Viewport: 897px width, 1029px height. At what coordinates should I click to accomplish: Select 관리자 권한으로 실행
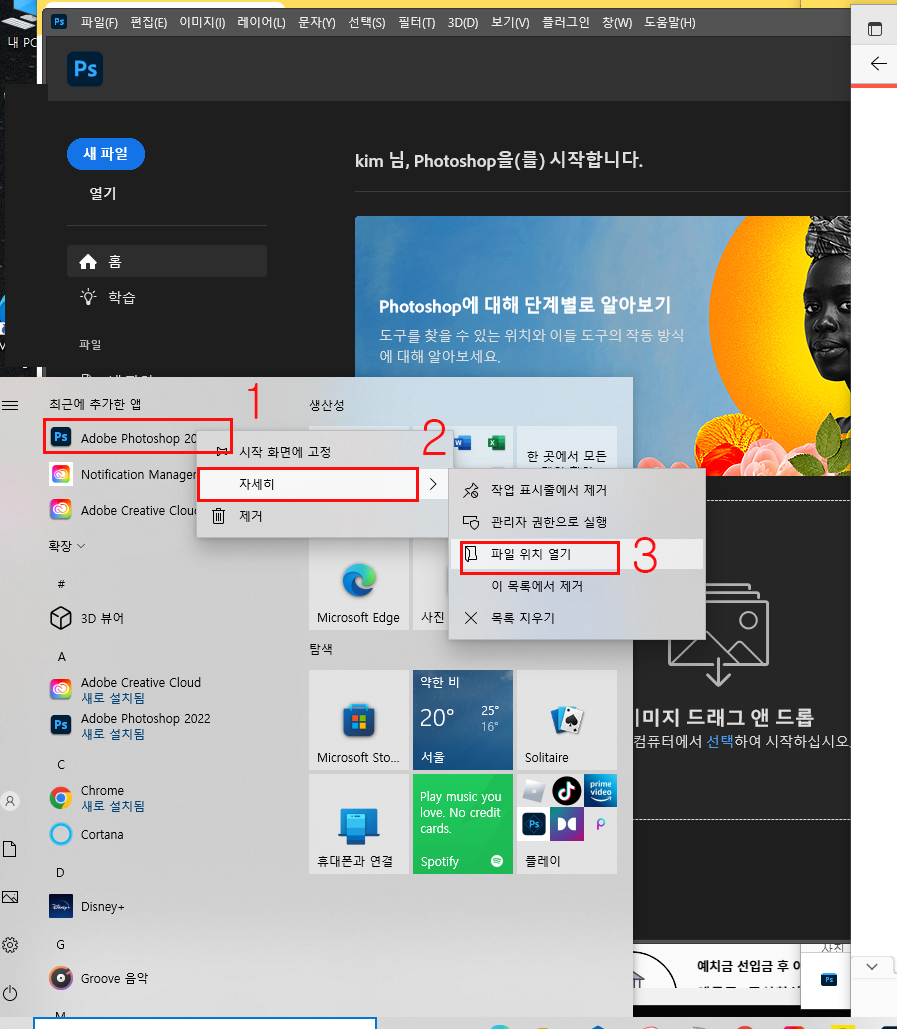577,522
